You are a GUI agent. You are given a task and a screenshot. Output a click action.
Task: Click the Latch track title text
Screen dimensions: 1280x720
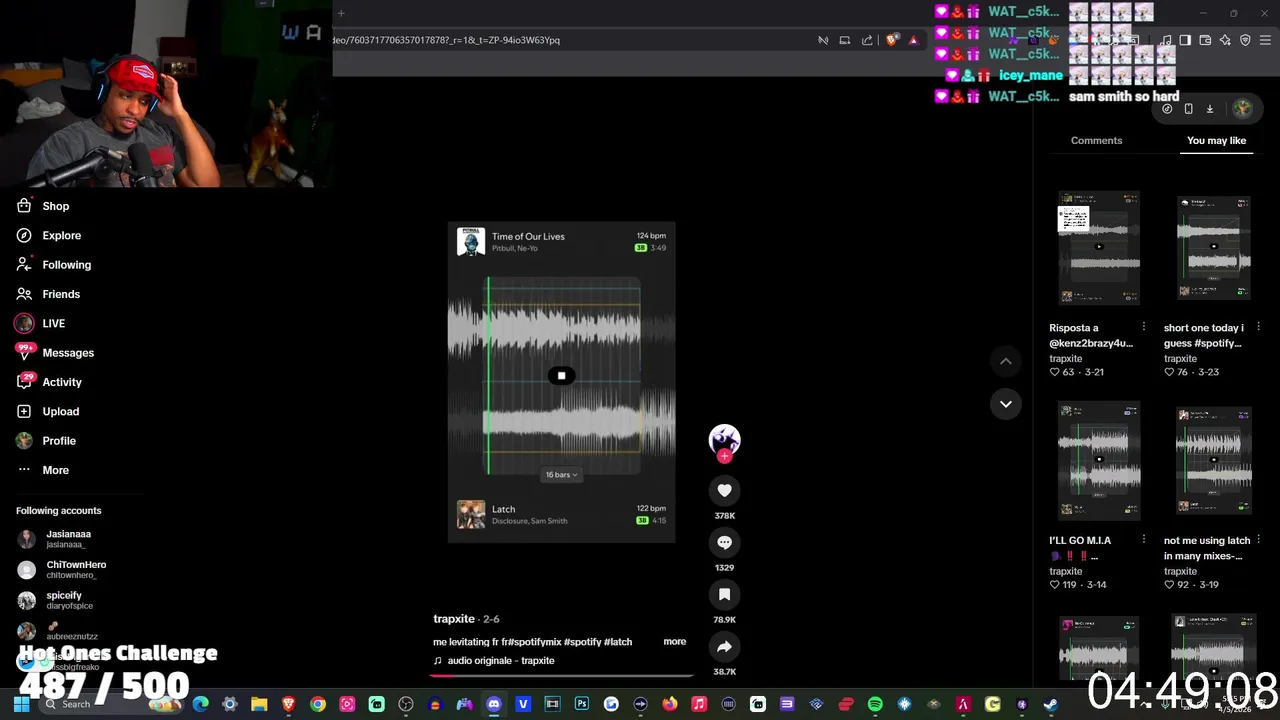pos(503,509)
